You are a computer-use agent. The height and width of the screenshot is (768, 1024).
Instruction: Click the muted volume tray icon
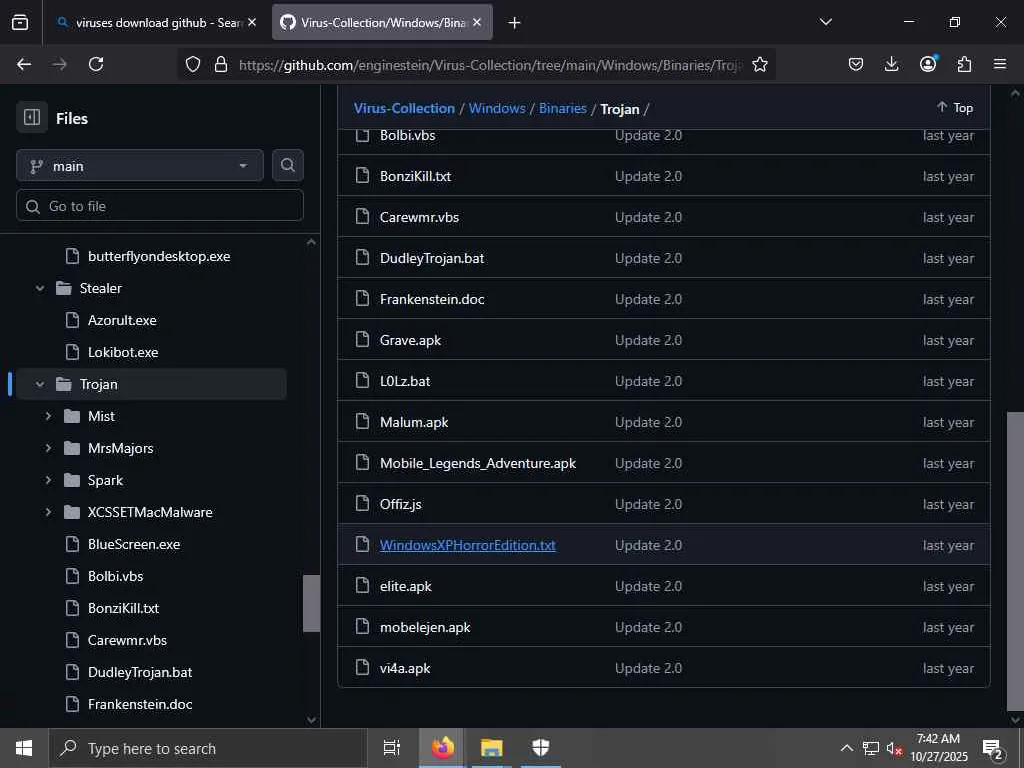coord(893,748)
